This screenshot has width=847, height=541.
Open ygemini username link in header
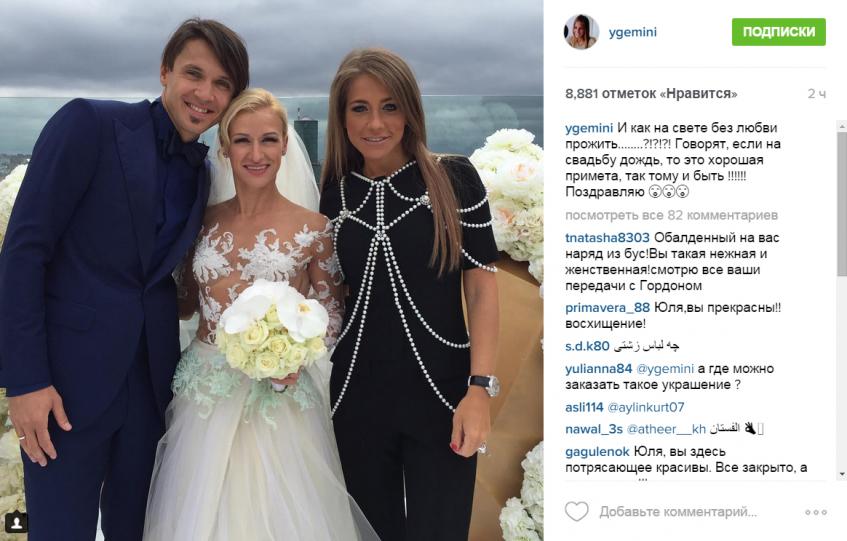coord(633,32)
